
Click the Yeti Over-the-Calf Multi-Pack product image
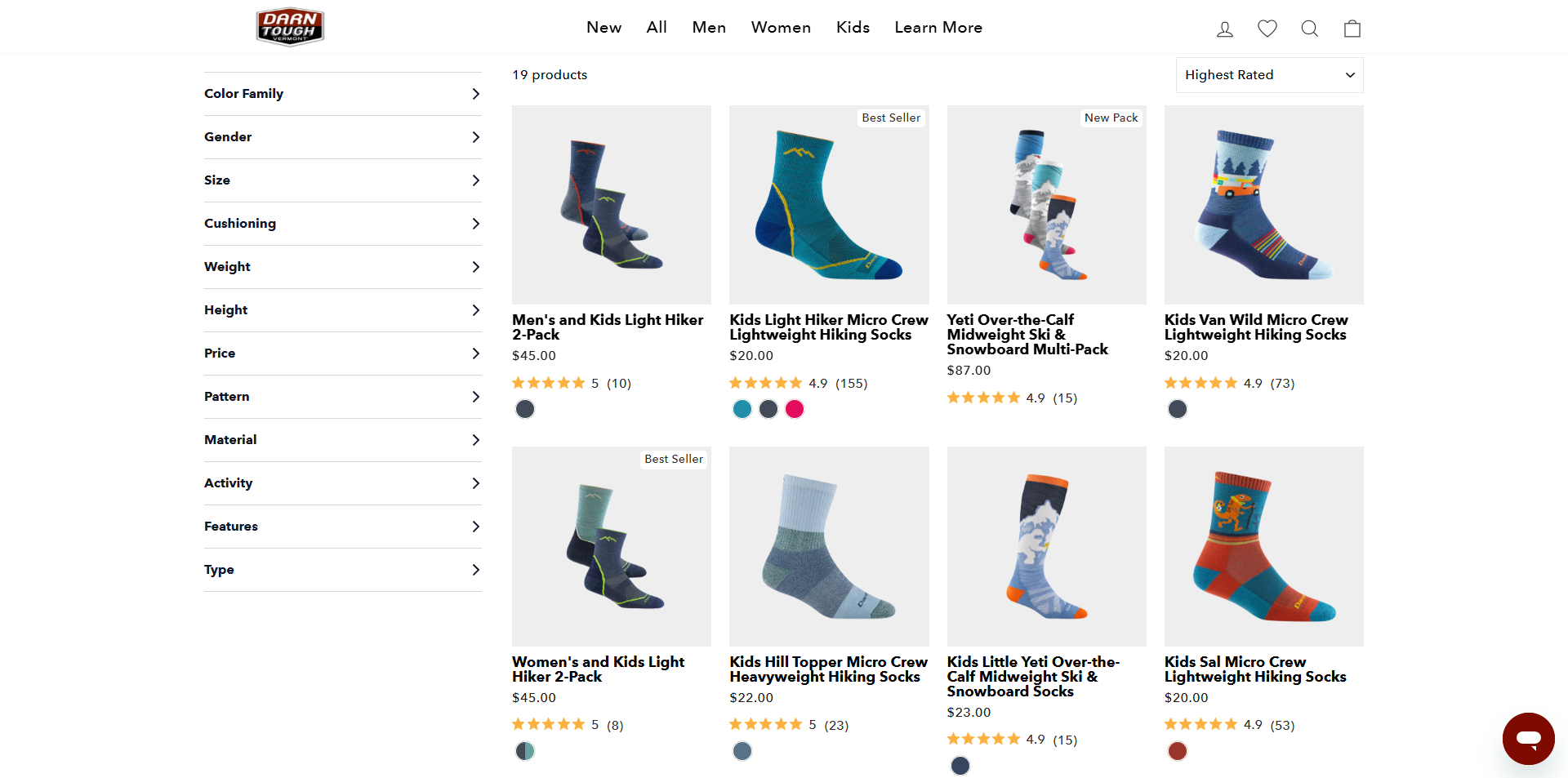(1046, 205)
